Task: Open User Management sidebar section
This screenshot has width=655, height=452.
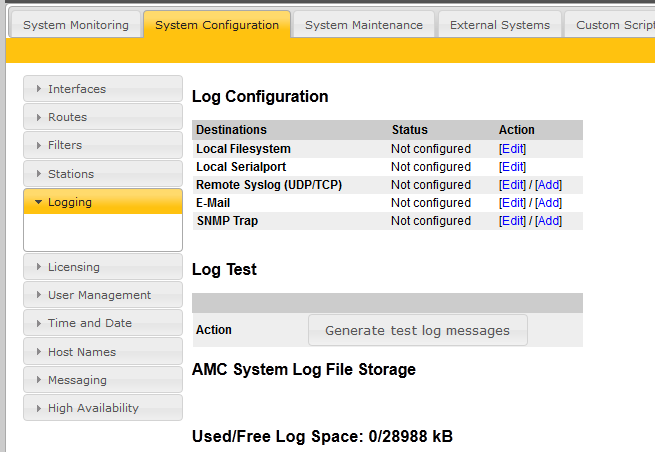Action: coord(102,295)
